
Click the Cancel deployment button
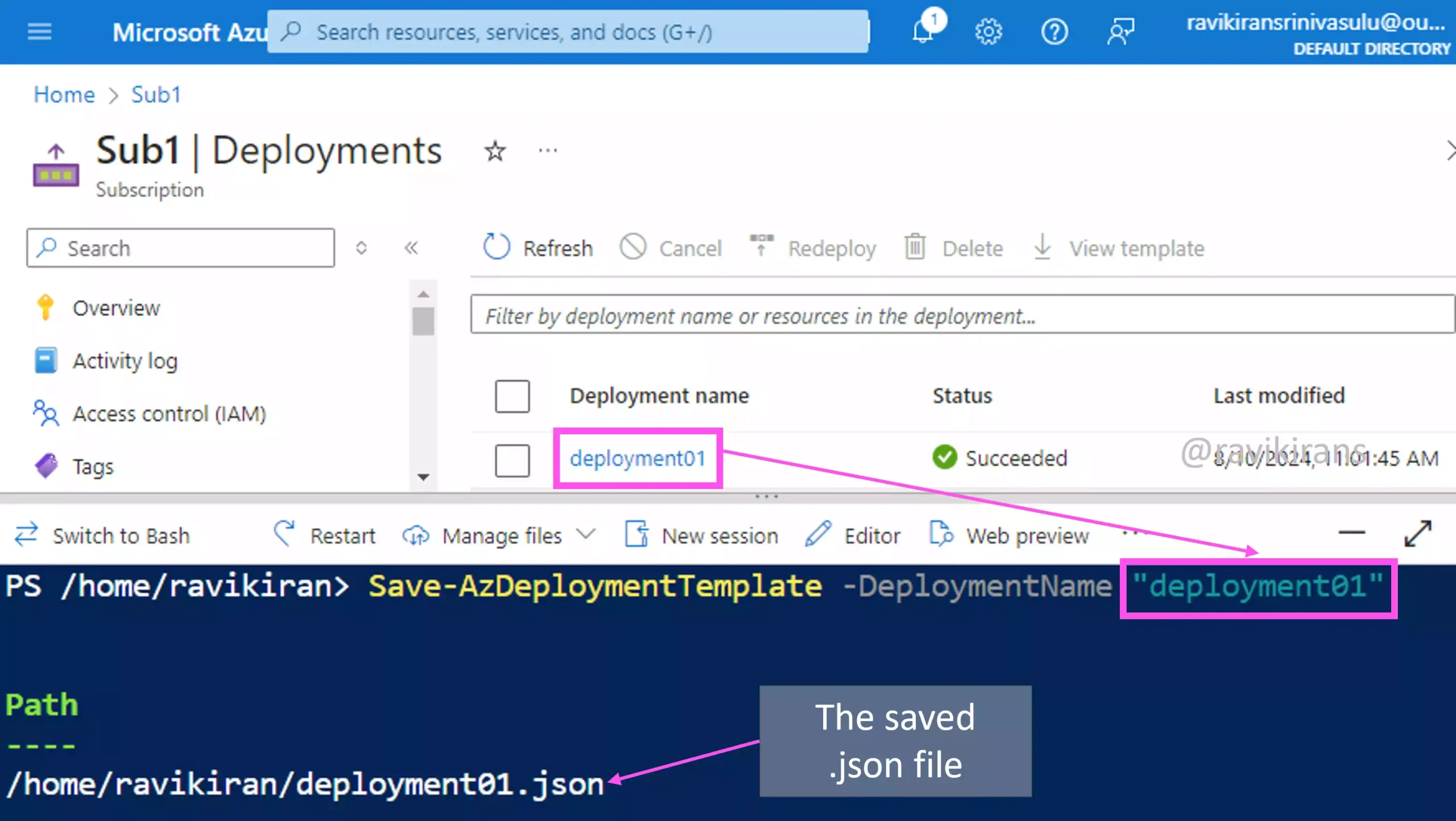coord(671,248)
